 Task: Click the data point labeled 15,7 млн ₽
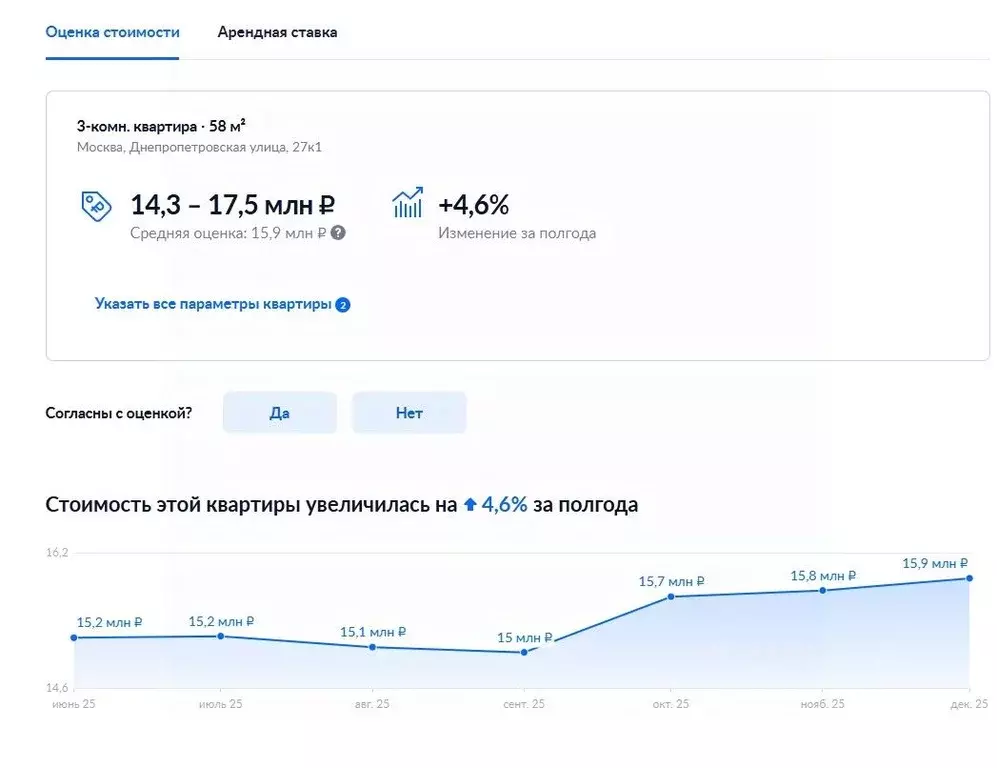(x=670, y=599)
